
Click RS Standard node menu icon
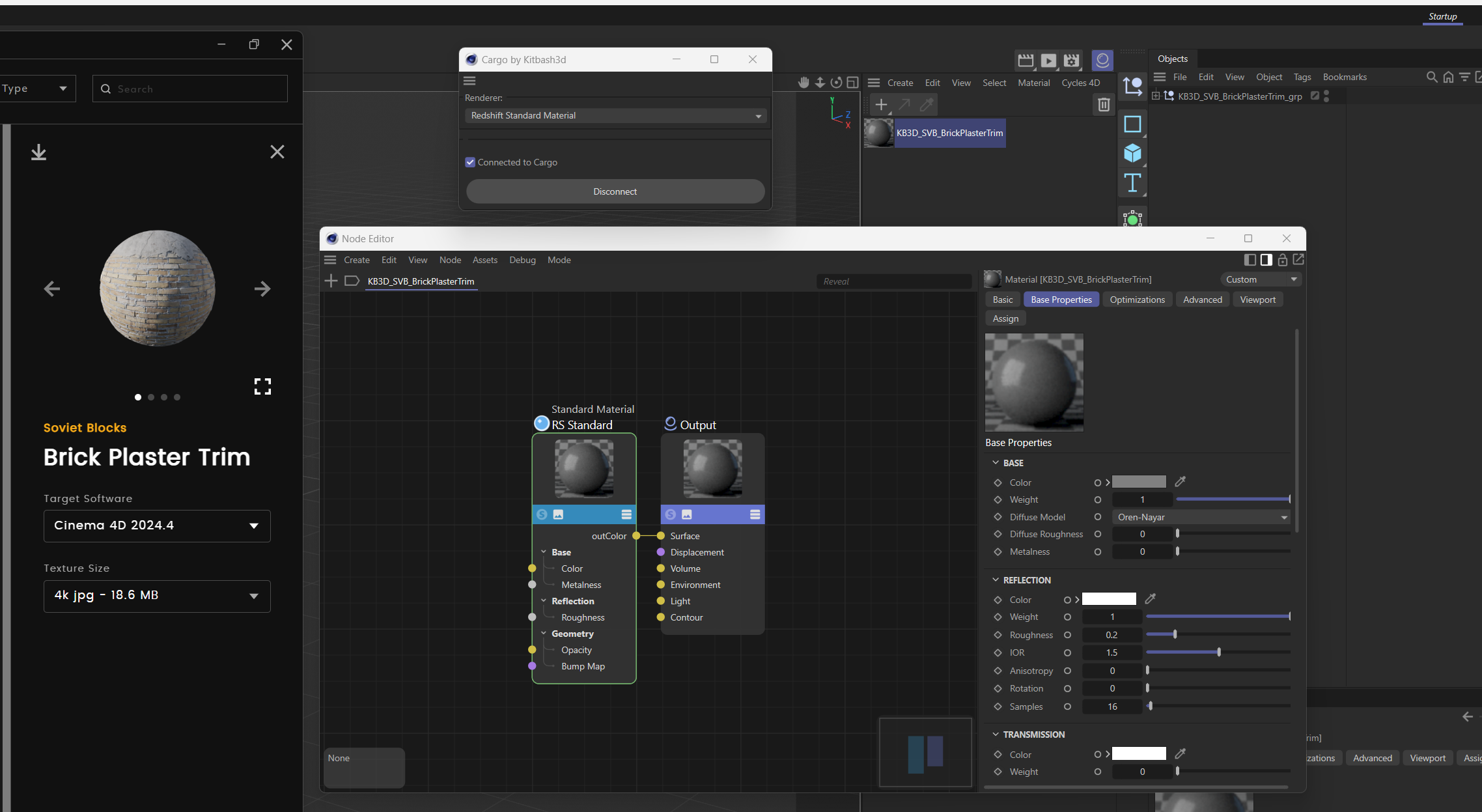(626, 514)
